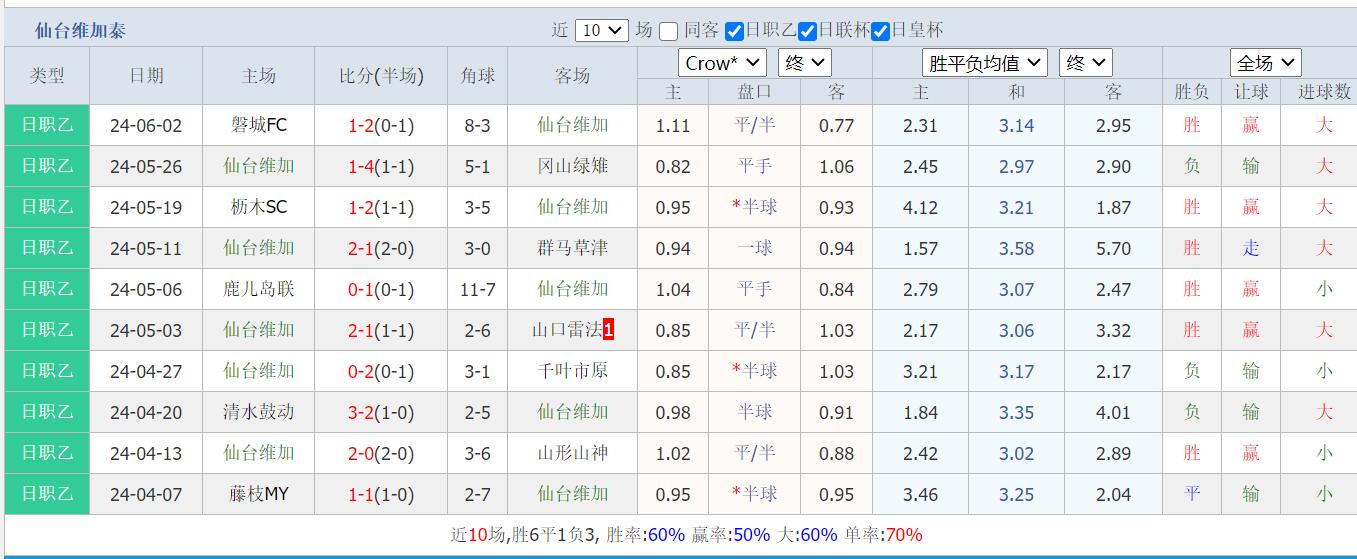Open the recent matches count dropdown showing 10
The image size is (1357, 559).
[x=601, y=31]
